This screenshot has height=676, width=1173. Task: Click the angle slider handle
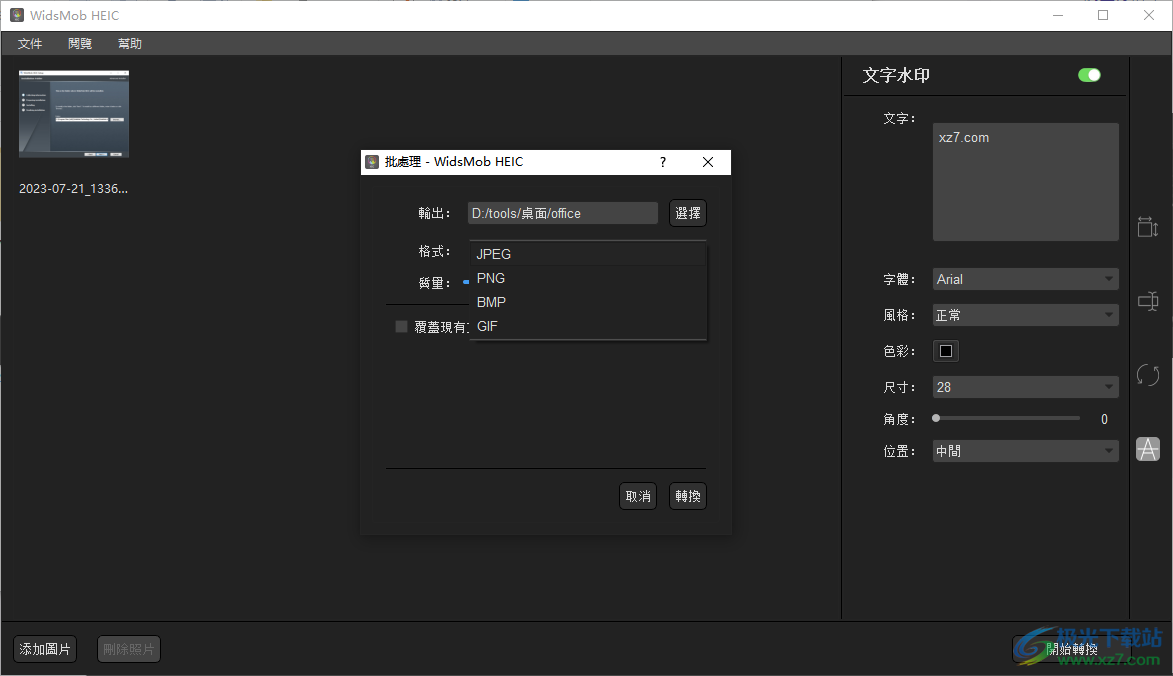point(936,419)
